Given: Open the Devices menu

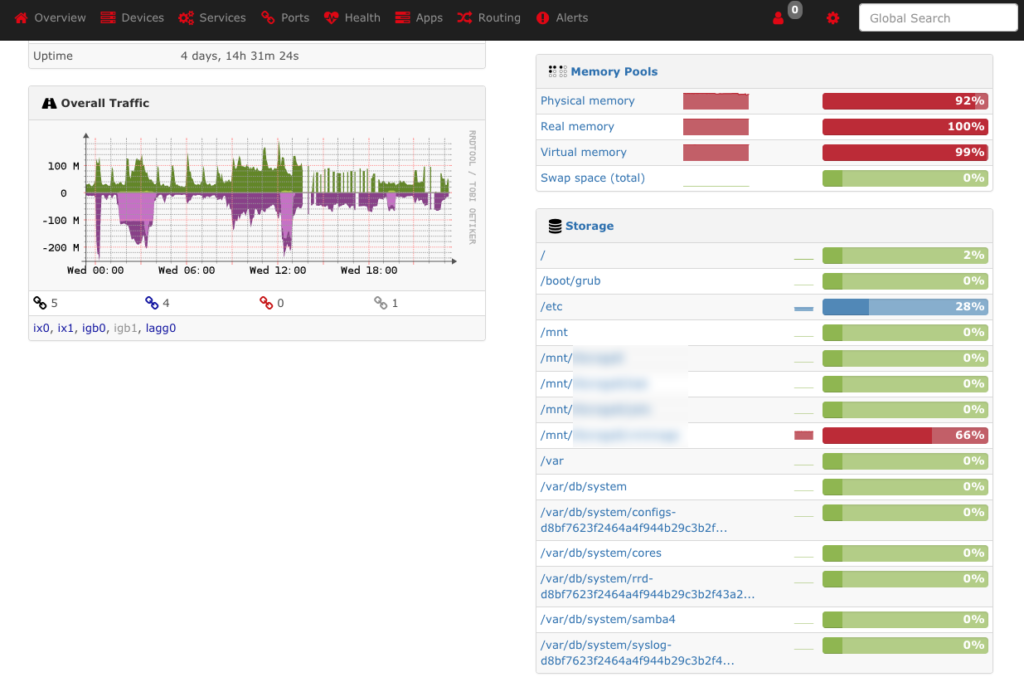Looking at the screenshot, I should 132,18.
